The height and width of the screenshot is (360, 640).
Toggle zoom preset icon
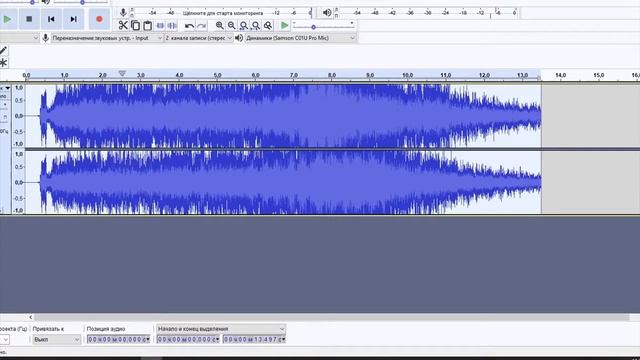pyautogui.click(x=268, y=25)
